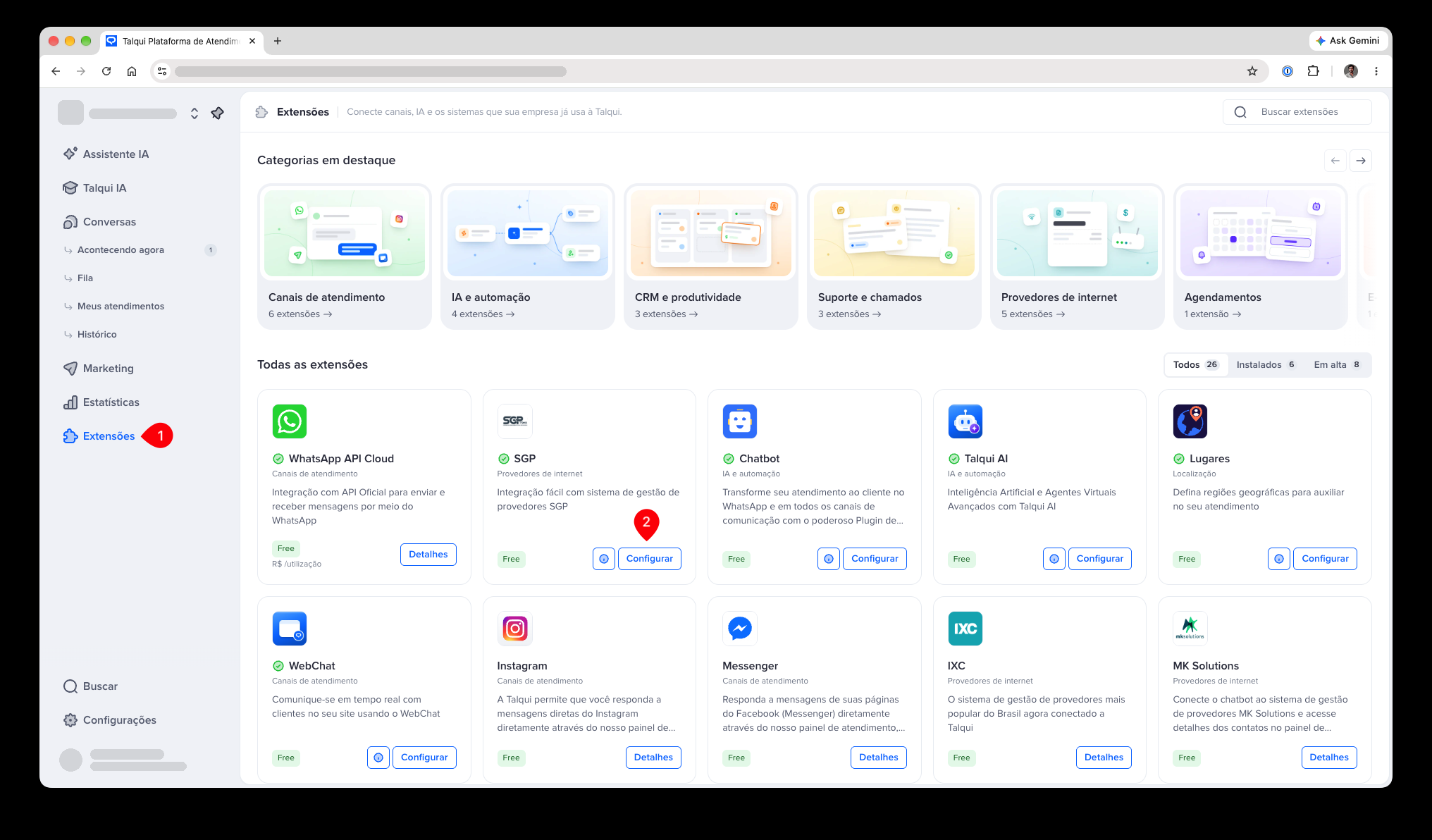
Task: Open Chrome three-dot menu
Action: 1376,71
